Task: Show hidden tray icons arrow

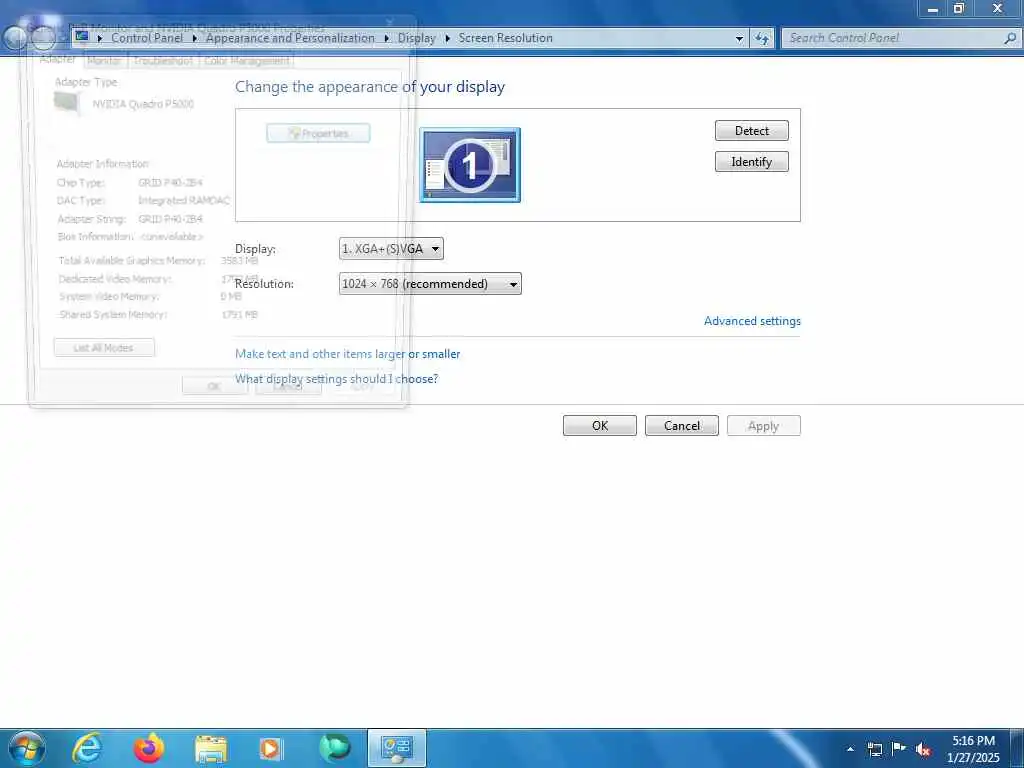Action: (850, 749)
